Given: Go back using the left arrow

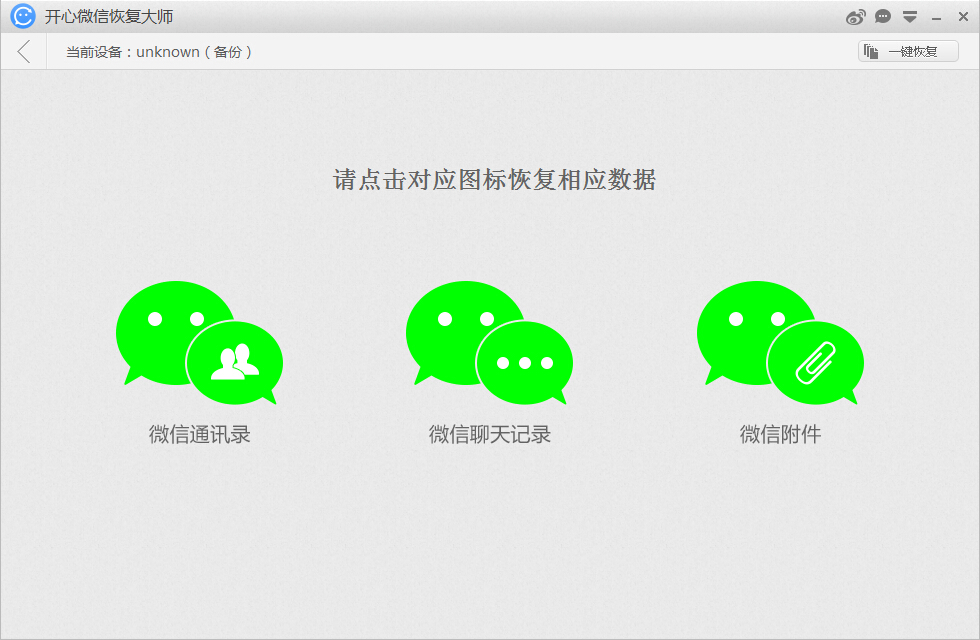Looking at the screenshot, I should pos(24,52).
